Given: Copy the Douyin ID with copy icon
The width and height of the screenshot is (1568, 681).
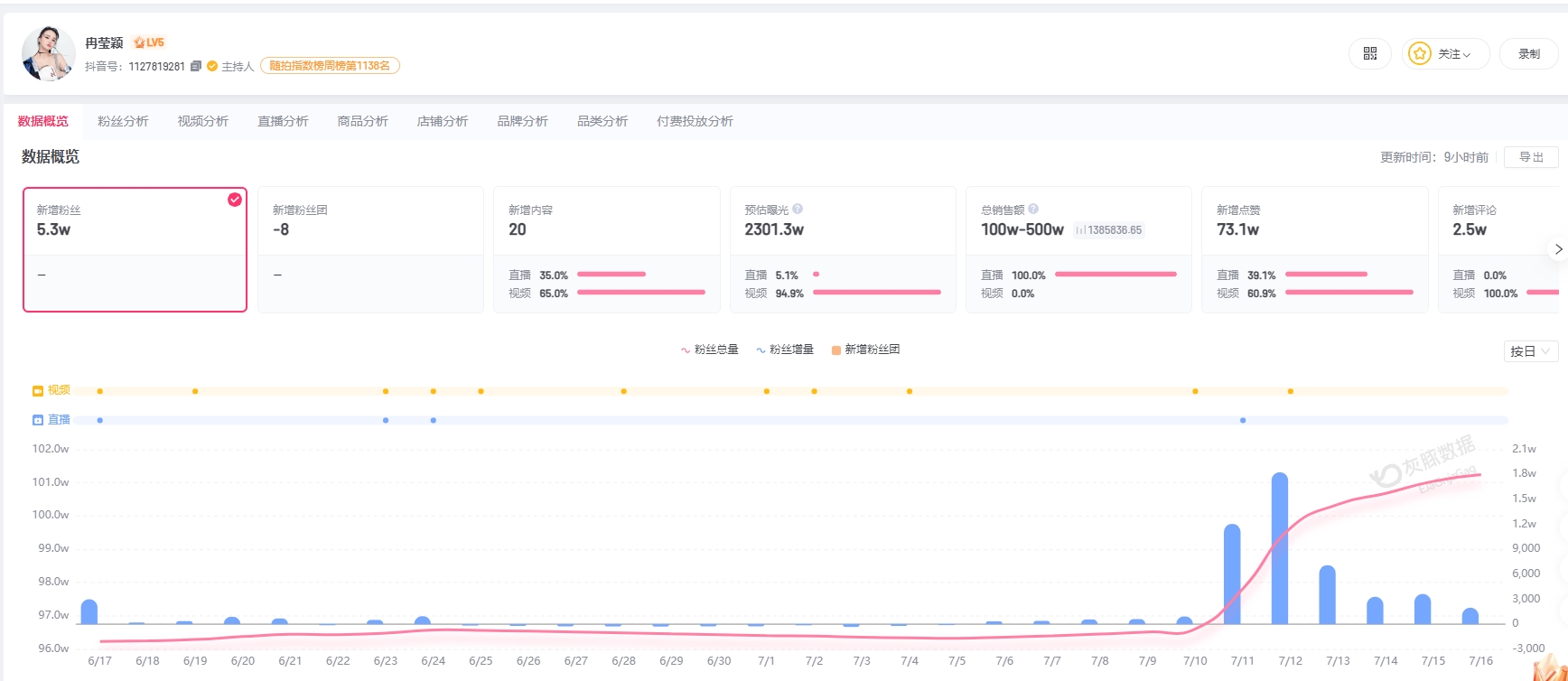Looking at the screenshot, I should point(196,66).
